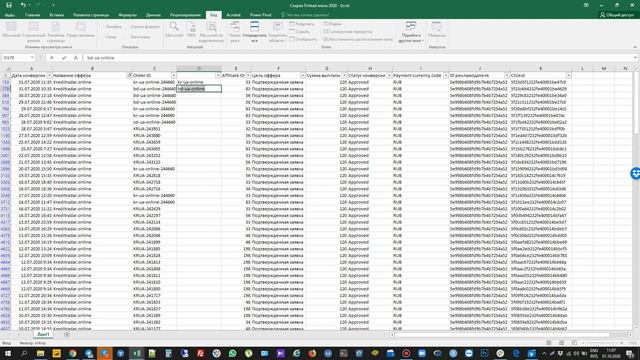640x360 pixels.
Task: Select column F header
Action: coord(278,68)
